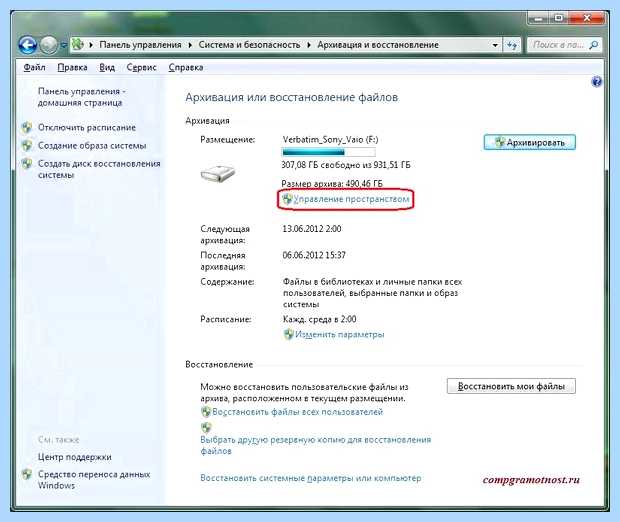The height and width of the screenshot is (522, 620).
Task: Open Выбрать другую резервную копию link
Action: click(316, 445)
